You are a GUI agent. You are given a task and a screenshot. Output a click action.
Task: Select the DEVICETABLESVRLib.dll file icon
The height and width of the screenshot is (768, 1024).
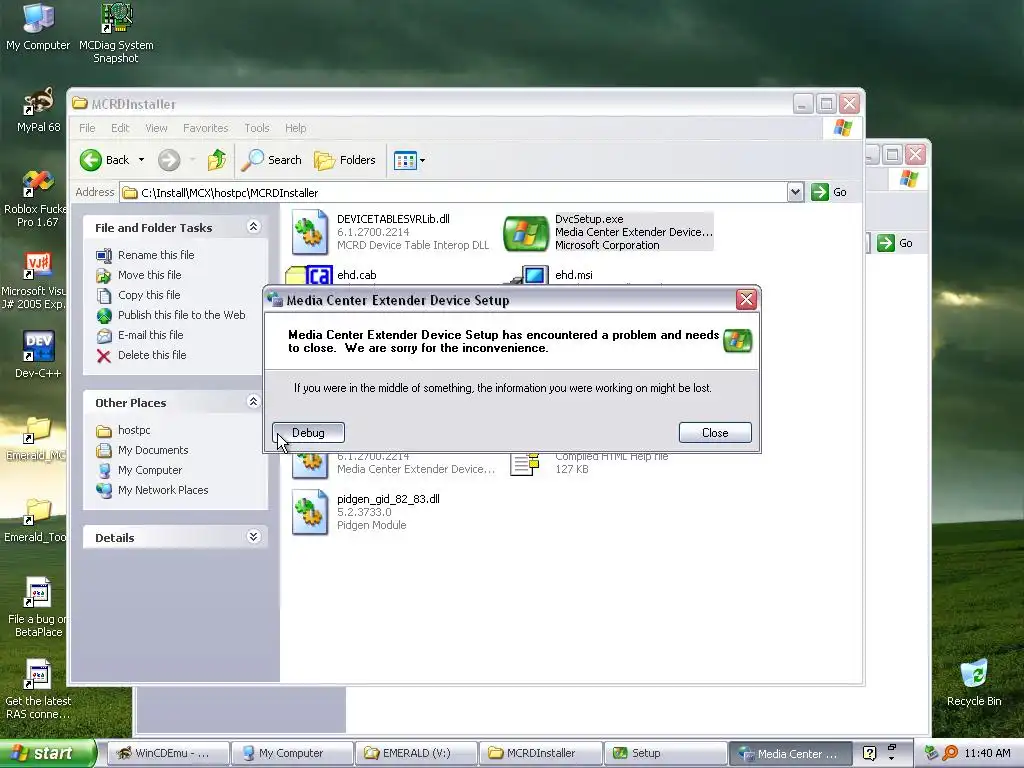click(310, 232)
